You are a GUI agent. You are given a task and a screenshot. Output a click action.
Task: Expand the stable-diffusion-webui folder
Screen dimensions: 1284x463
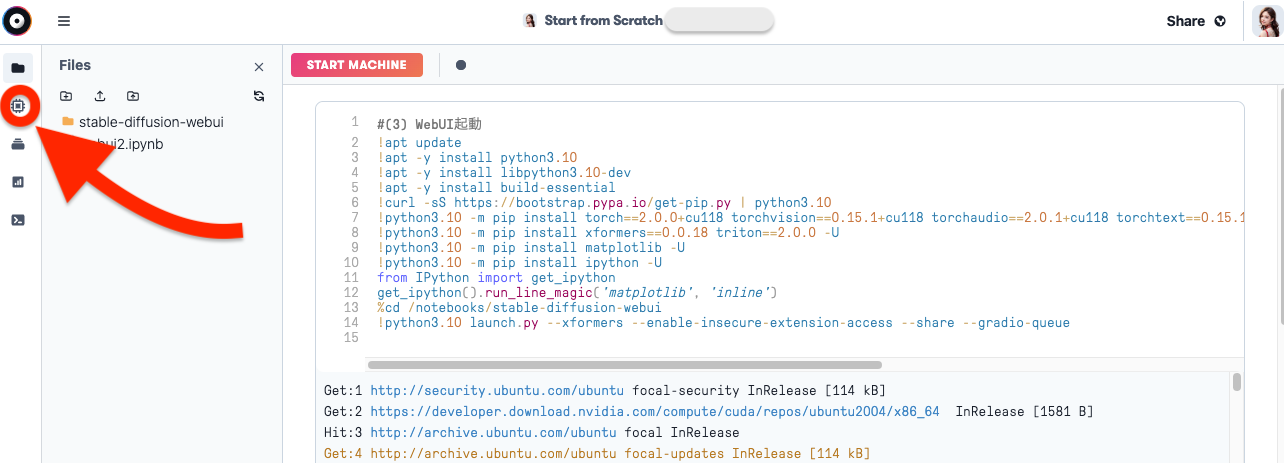coord(150,122)
